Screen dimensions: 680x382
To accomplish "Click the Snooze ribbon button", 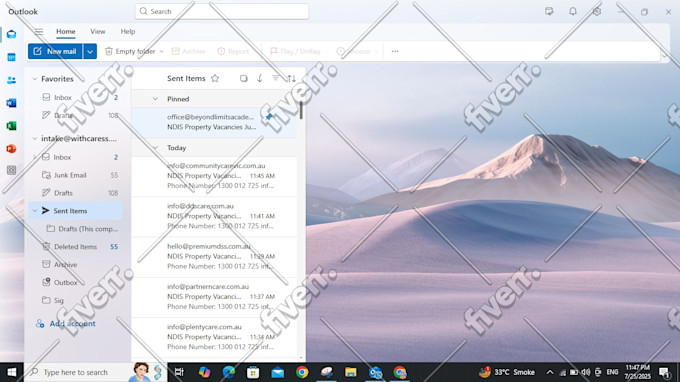I will tap(354, 51).
